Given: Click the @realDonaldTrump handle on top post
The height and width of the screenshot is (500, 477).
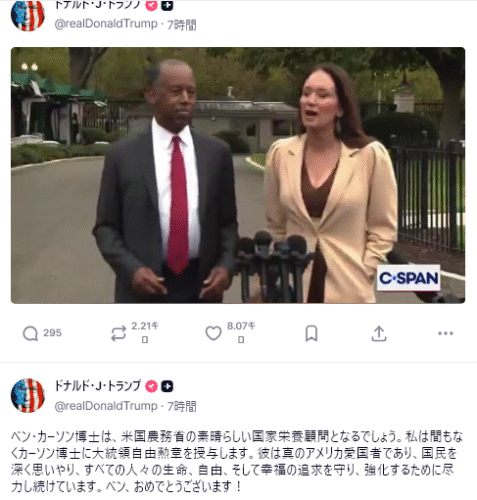Looking at the screenshot, I should (x=106, y=24).
